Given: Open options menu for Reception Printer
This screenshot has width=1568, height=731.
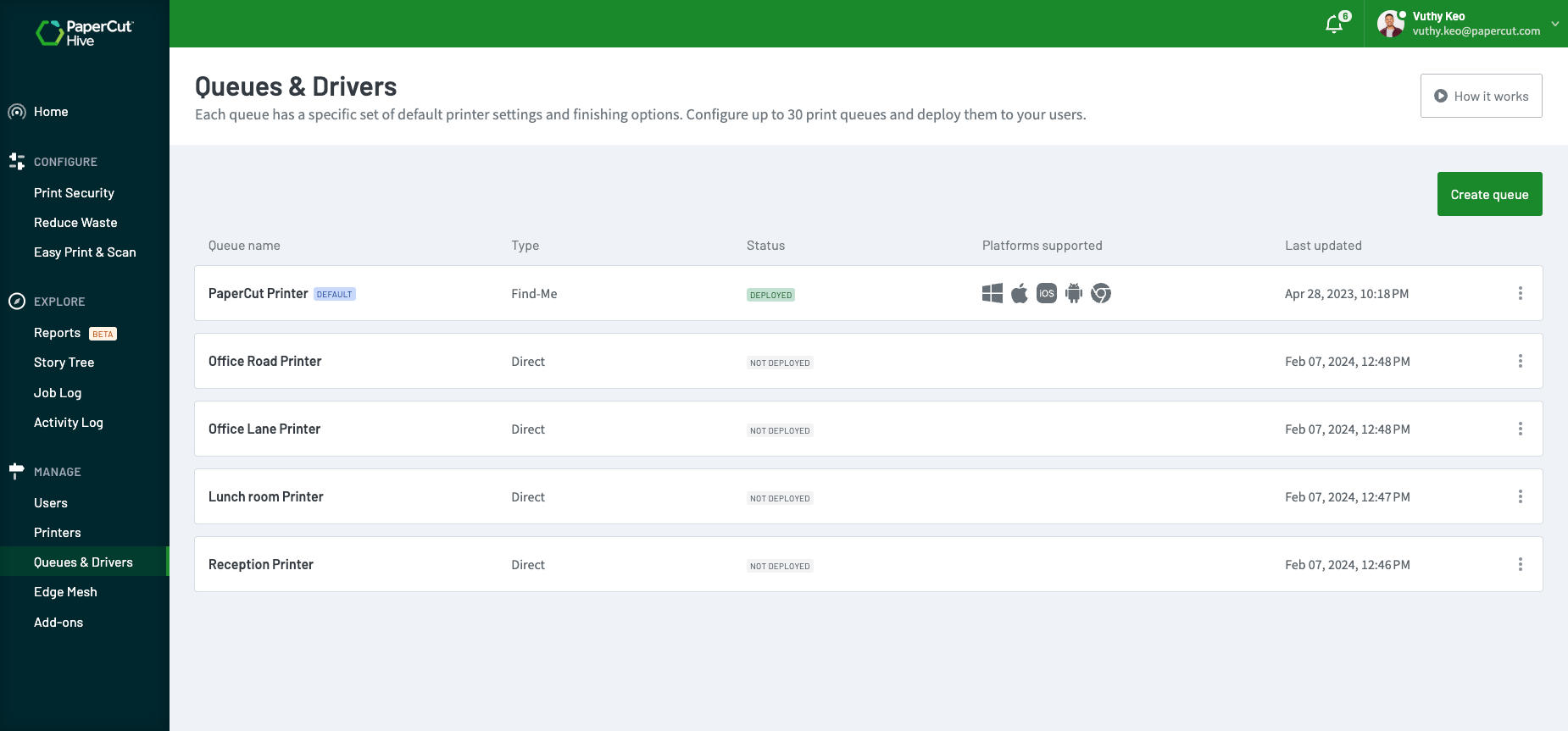Looking at the screenshot, I should pos(1521,564).
